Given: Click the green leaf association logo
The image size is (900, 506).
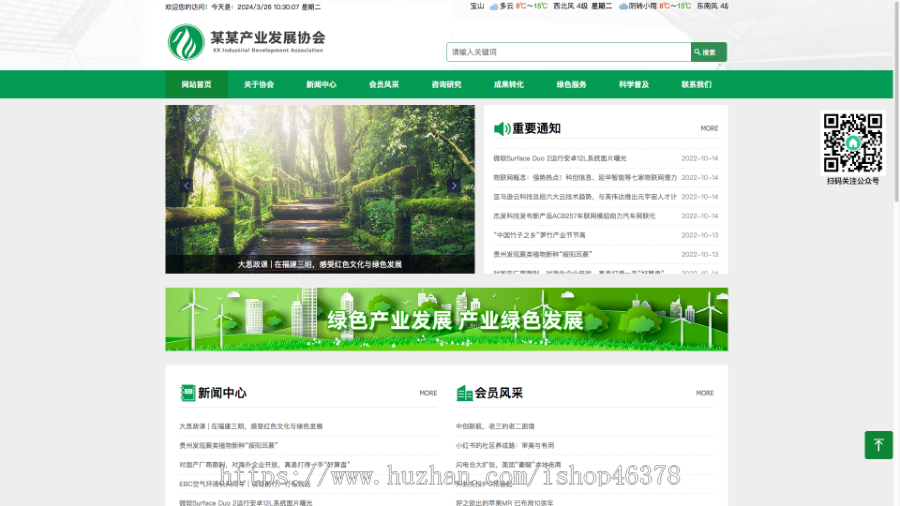Looking at the screenshot, I should [186, 42].
